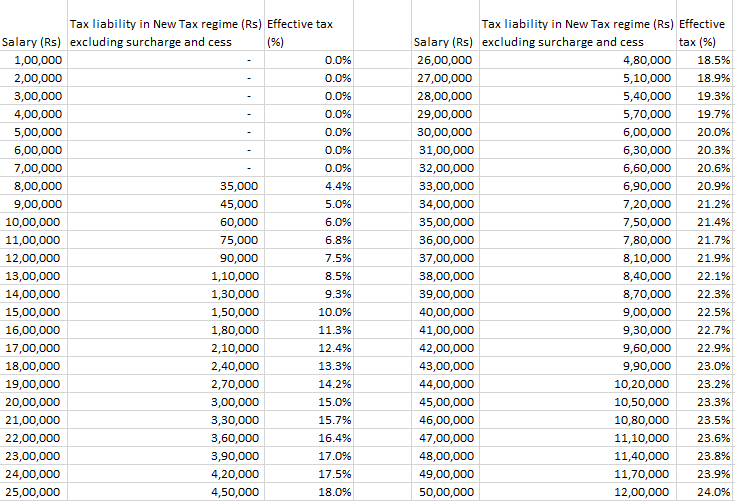The height and width of the screenshot is (501, 735).
Task: Click the salary cell 18,00,000
Action: pyautogui.click(x=33, y=366)
